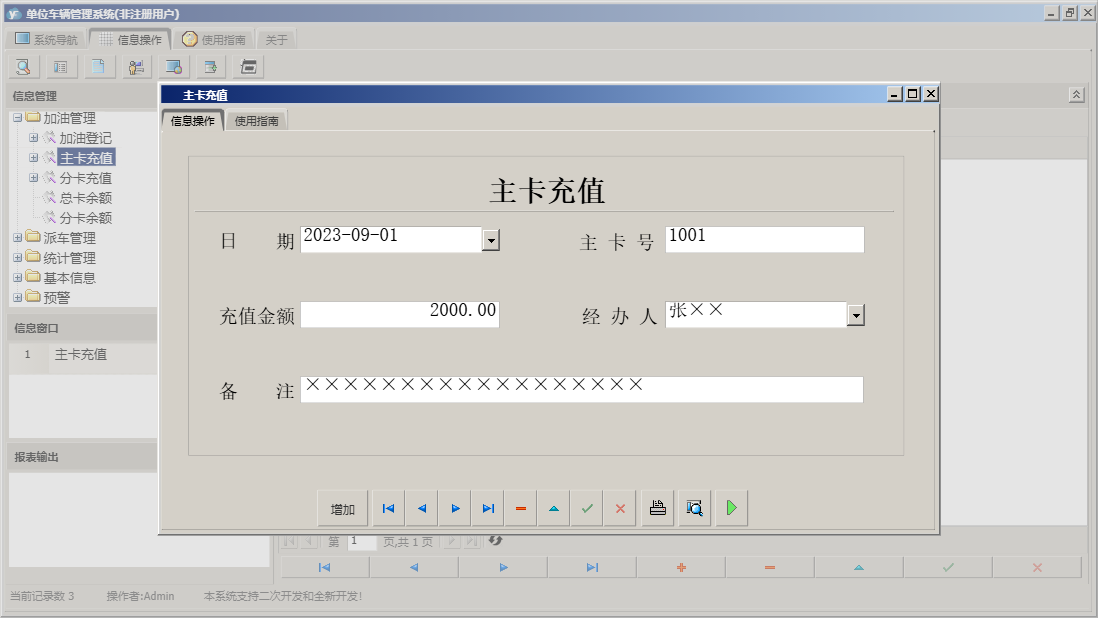This screenshot has height=618, width=1098.
Task: Select the query search icon on the toolbar
Action: tap(22, 67)
